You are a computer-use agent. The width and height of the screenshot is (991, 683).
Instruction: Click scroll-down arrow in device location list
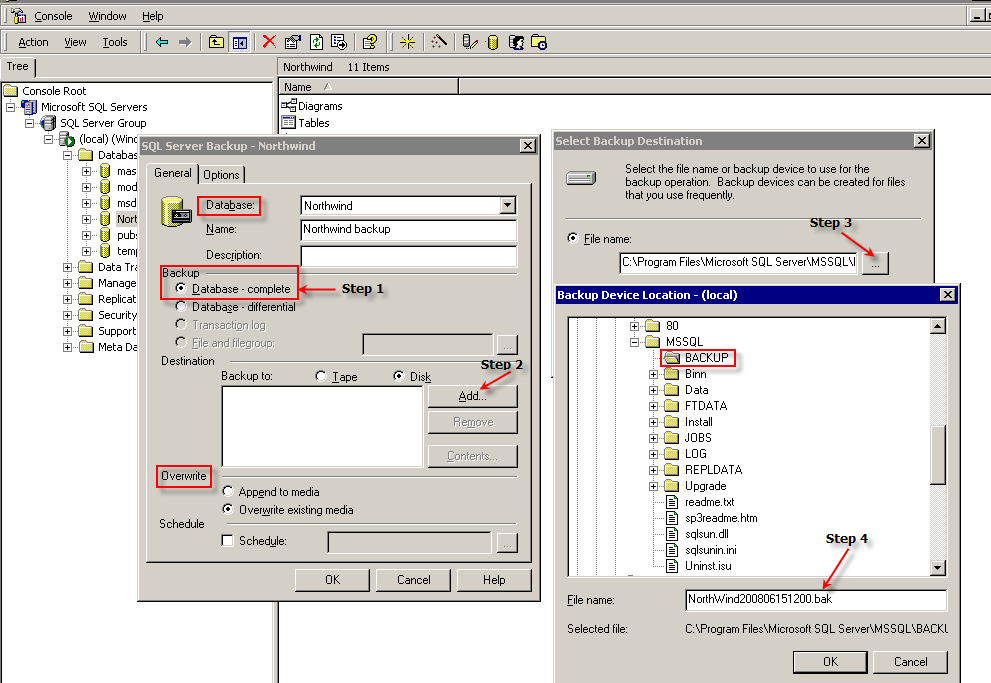pyautogui.click(x=939, y=568)
